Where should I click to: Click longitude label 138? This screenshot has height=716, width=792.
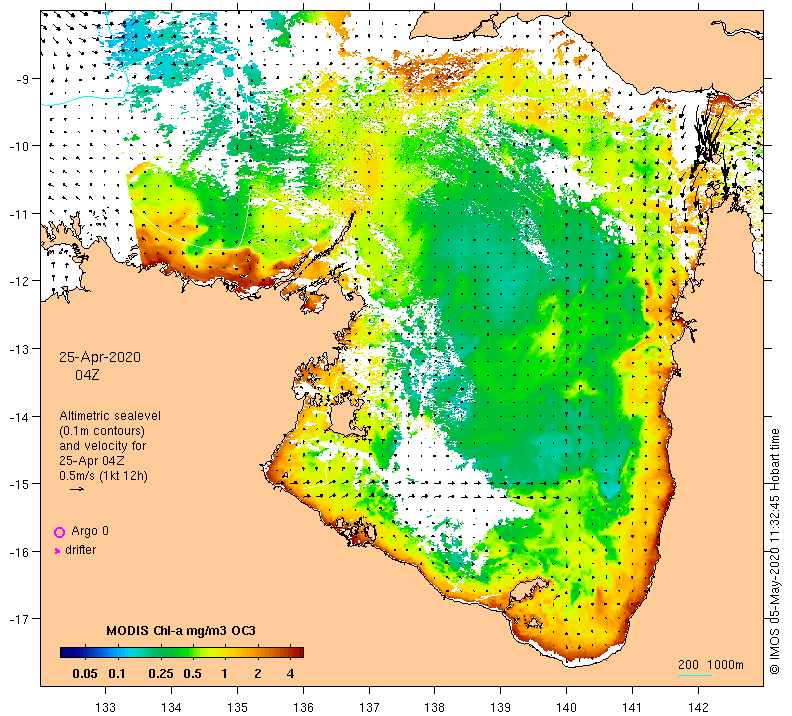click(434, 707)
